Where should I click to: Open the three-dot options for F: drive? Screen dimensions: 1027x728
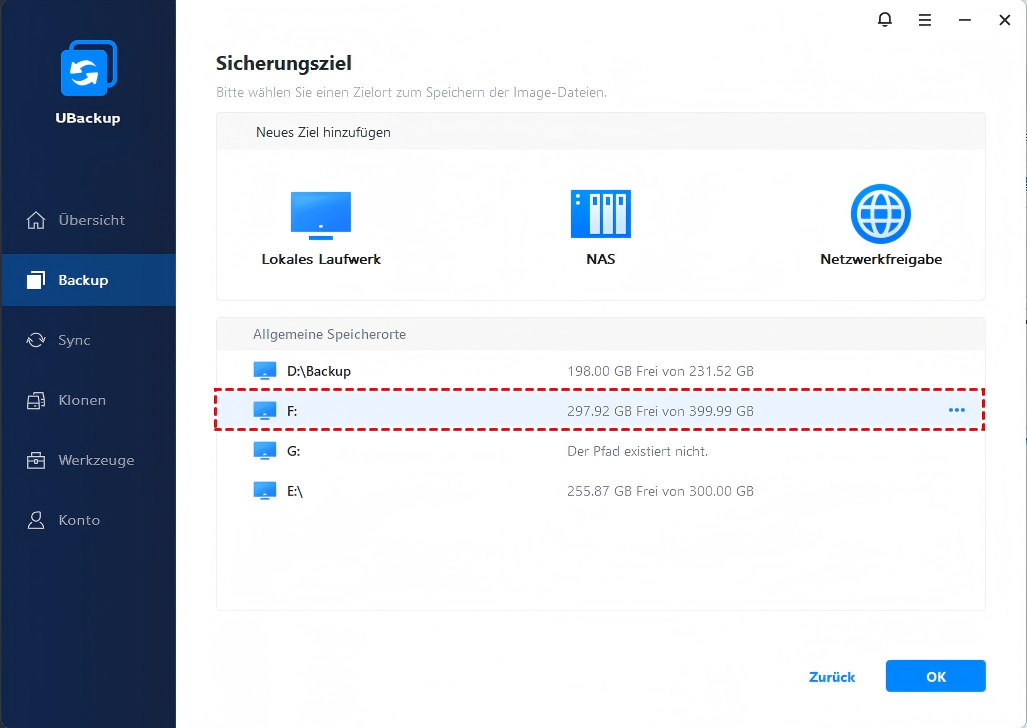[x=956, y=410]
